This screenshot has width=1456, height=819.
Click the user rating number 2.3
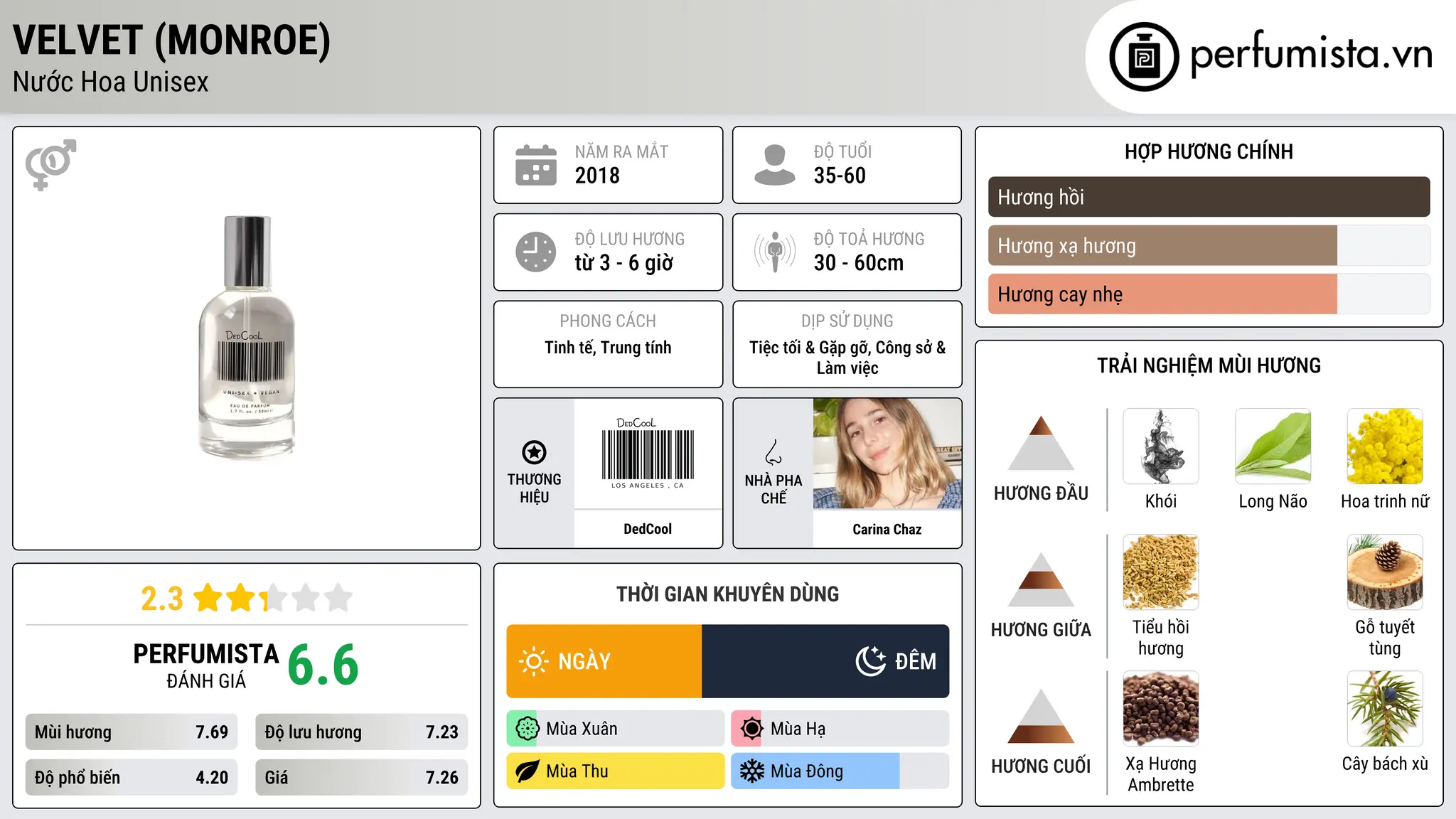tap(162, 599)
